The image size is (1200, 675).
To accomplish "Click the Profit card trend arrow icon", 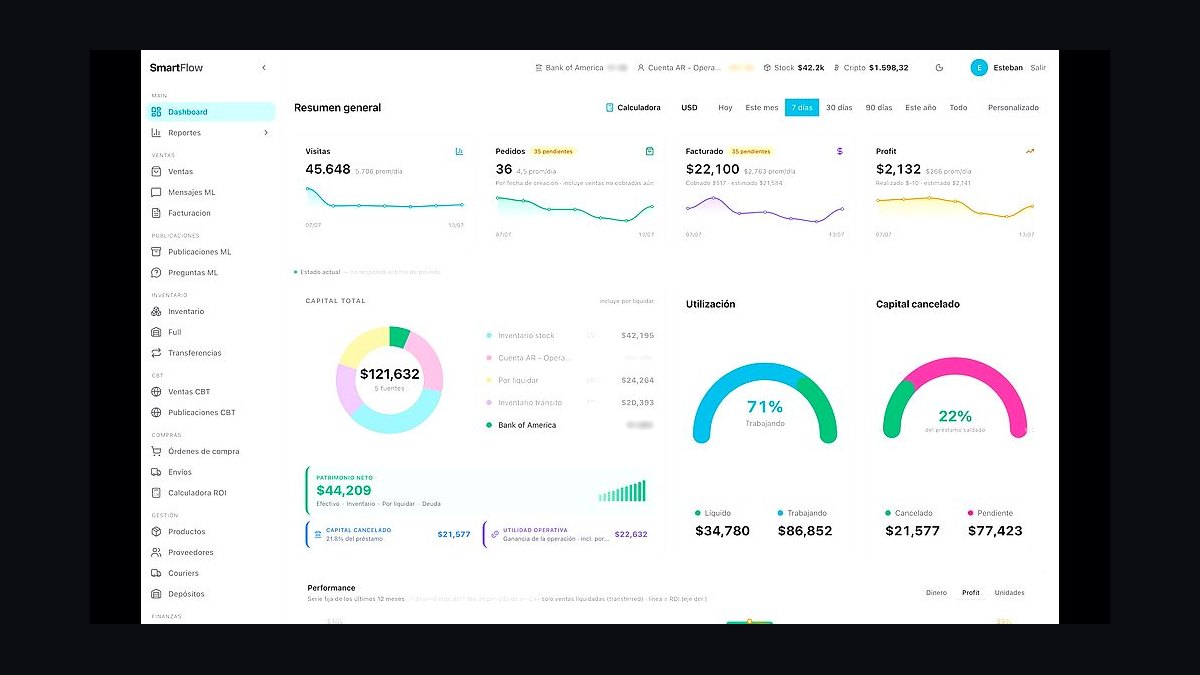I will click(1030, 151).
